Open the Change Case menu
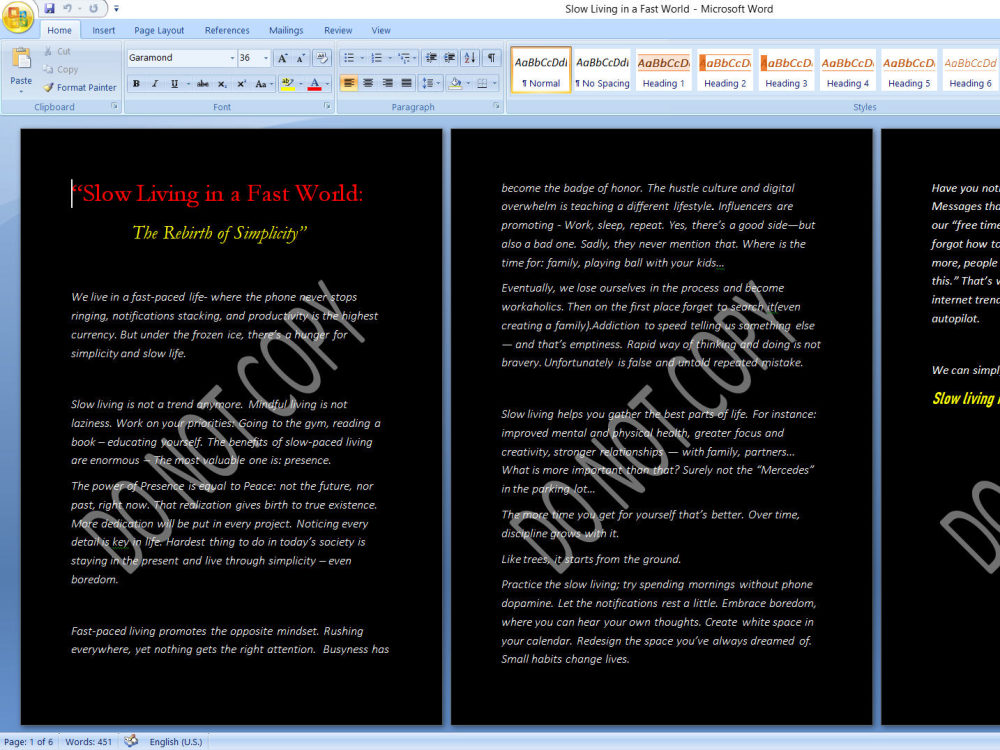Screen dimensions: 1000x750 (263, 84)
